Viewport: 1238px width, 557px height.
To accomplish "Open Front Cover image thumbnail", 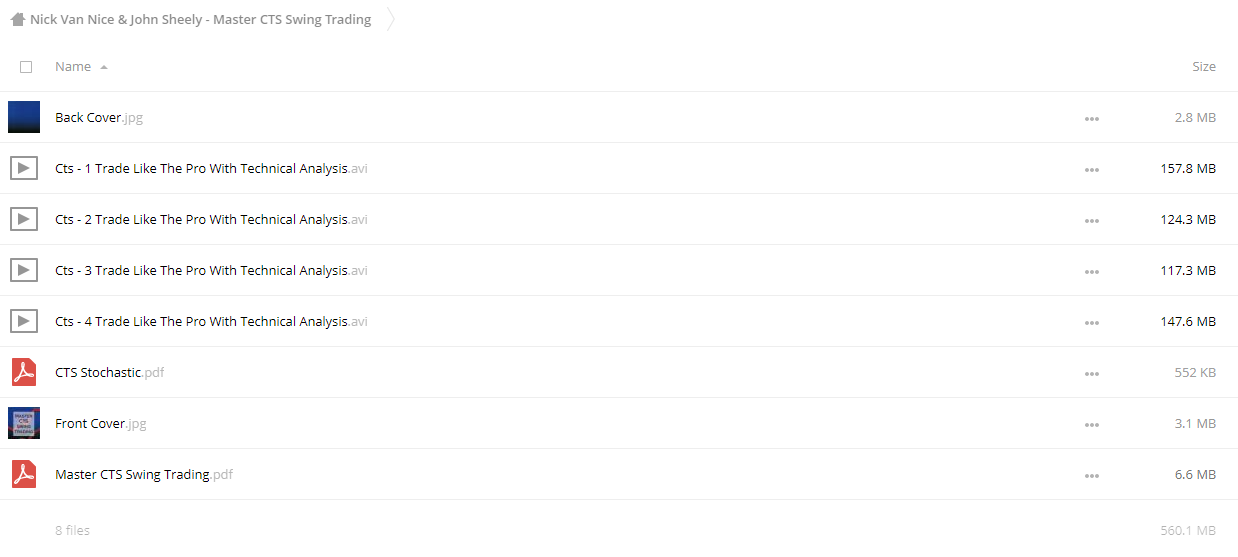I will 24,423.
